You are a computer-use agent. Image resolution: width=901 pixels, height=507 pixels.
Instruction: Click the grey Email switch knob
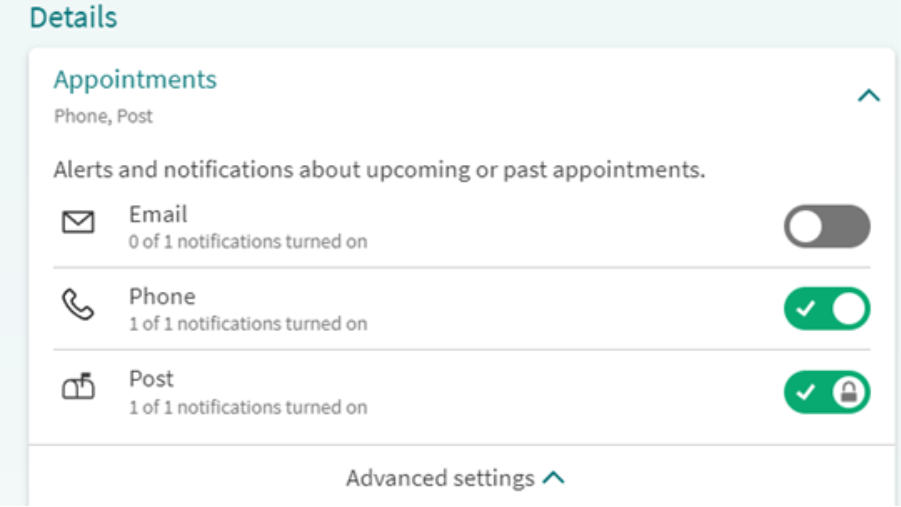point(805,226)
